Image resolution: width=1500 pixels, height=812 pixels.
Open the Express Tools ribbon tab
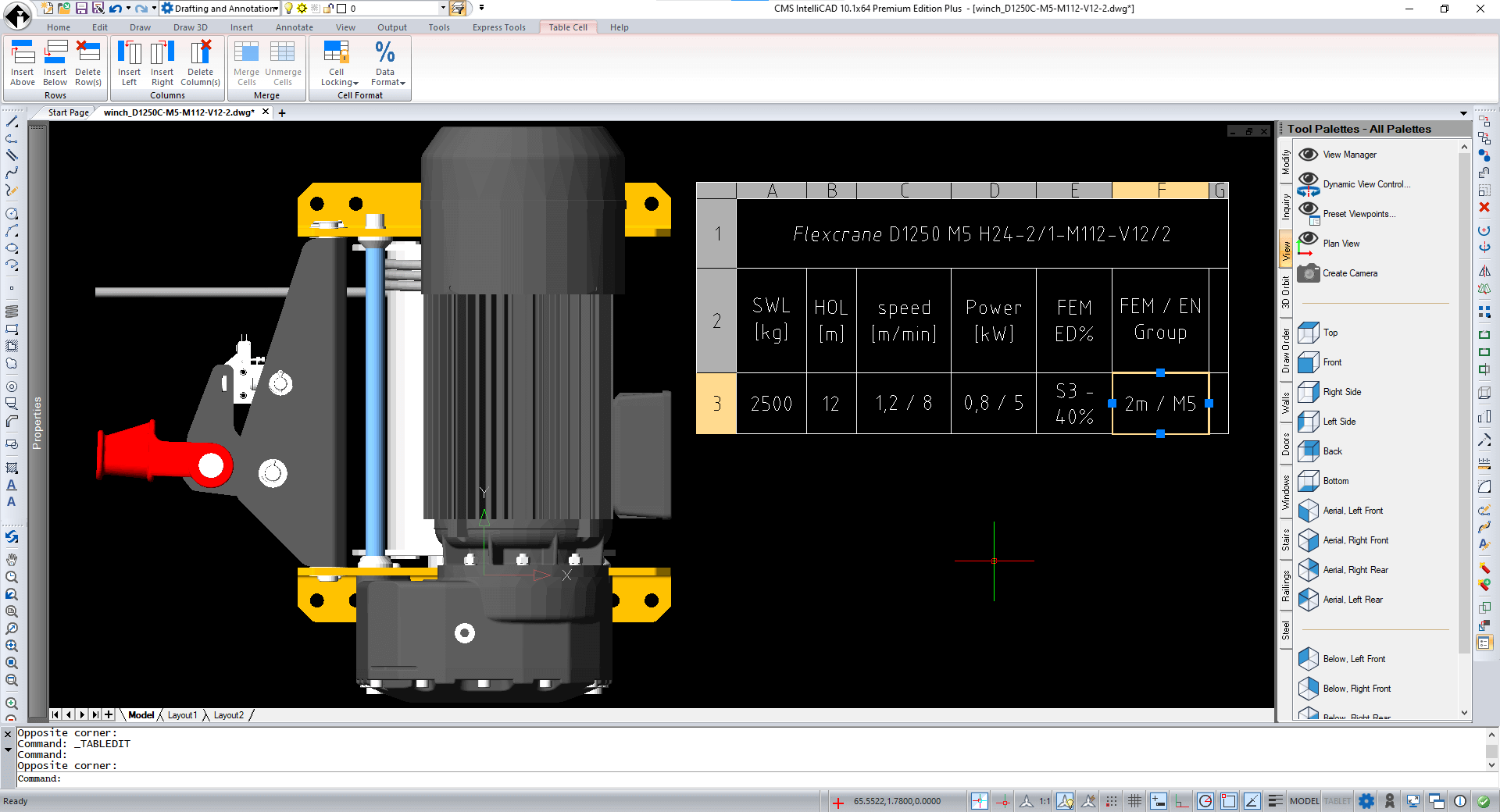(x=498, y=27)
